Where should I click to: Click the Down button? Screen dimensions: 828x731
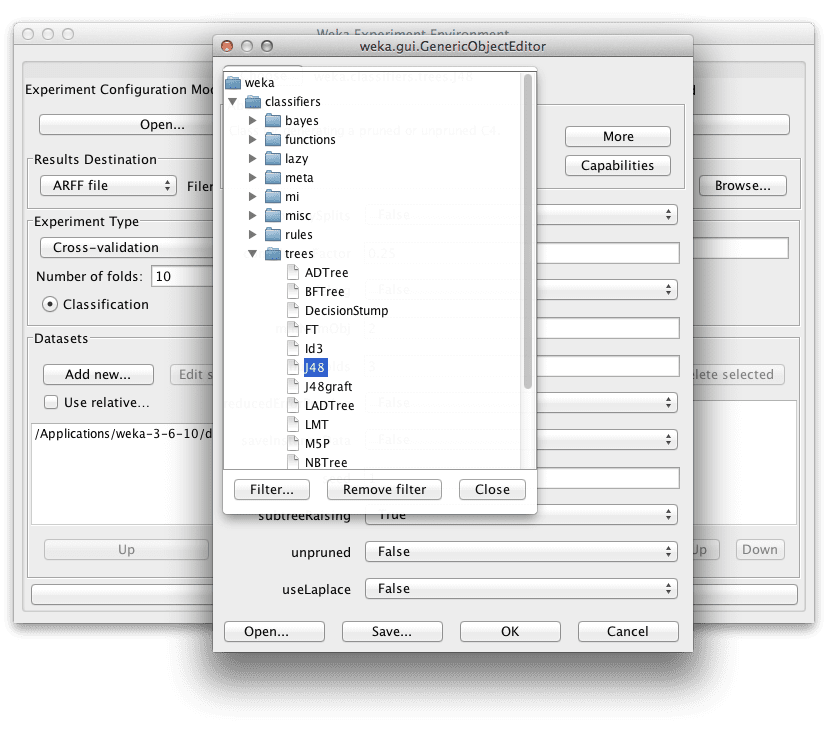760,550
